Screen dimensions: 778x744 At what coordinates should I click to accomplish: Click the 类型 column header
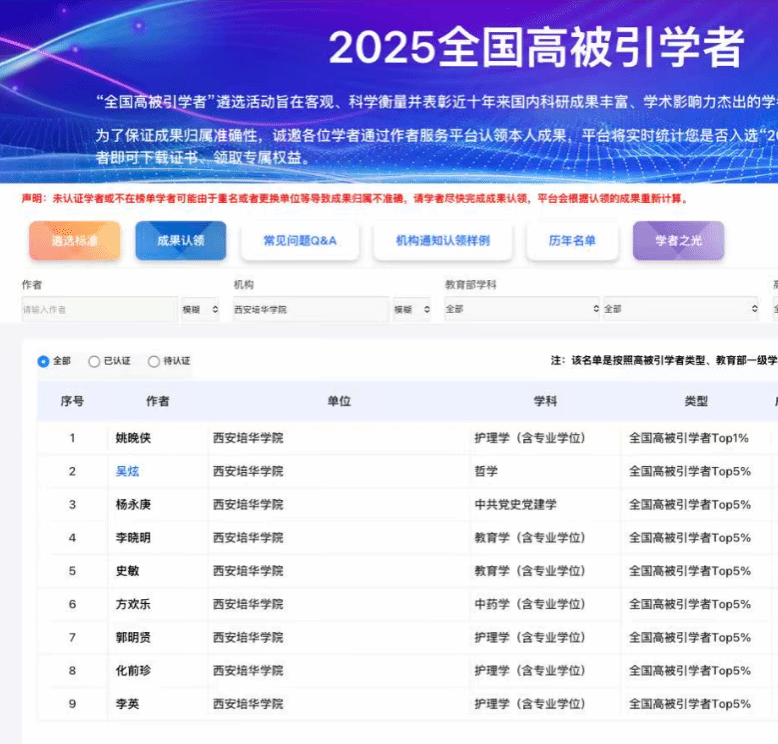(x=696, y=401)
